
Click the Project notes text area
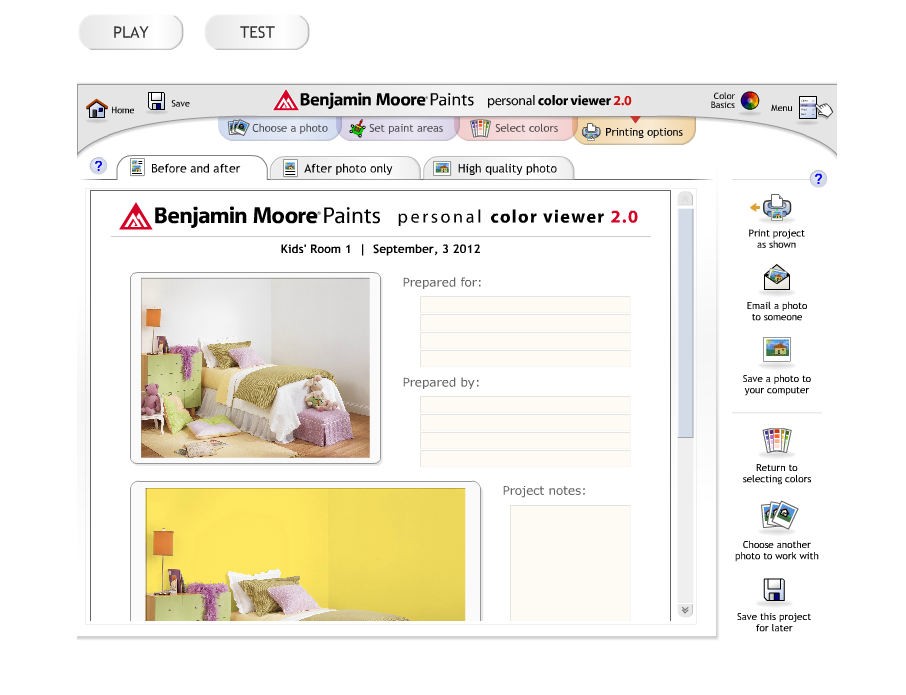coord(570,563)
